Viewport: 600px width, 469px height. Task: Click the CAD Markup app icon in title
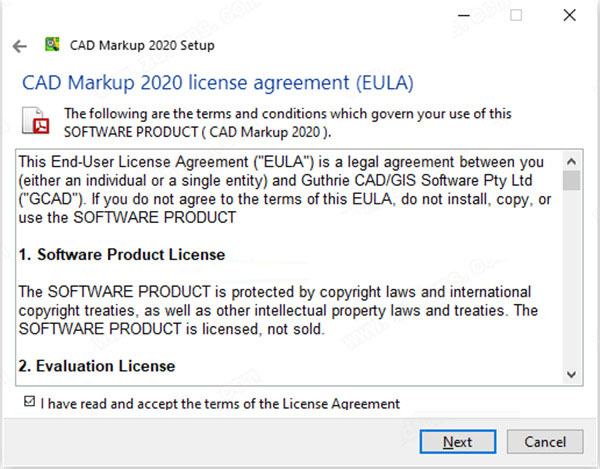coord(52,44)
